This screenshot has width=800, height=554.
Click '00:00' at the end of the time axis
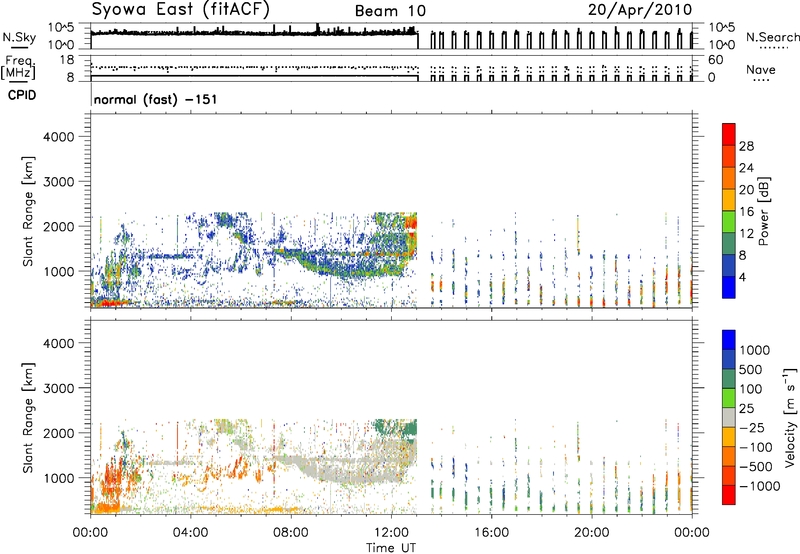pos(692,533)
